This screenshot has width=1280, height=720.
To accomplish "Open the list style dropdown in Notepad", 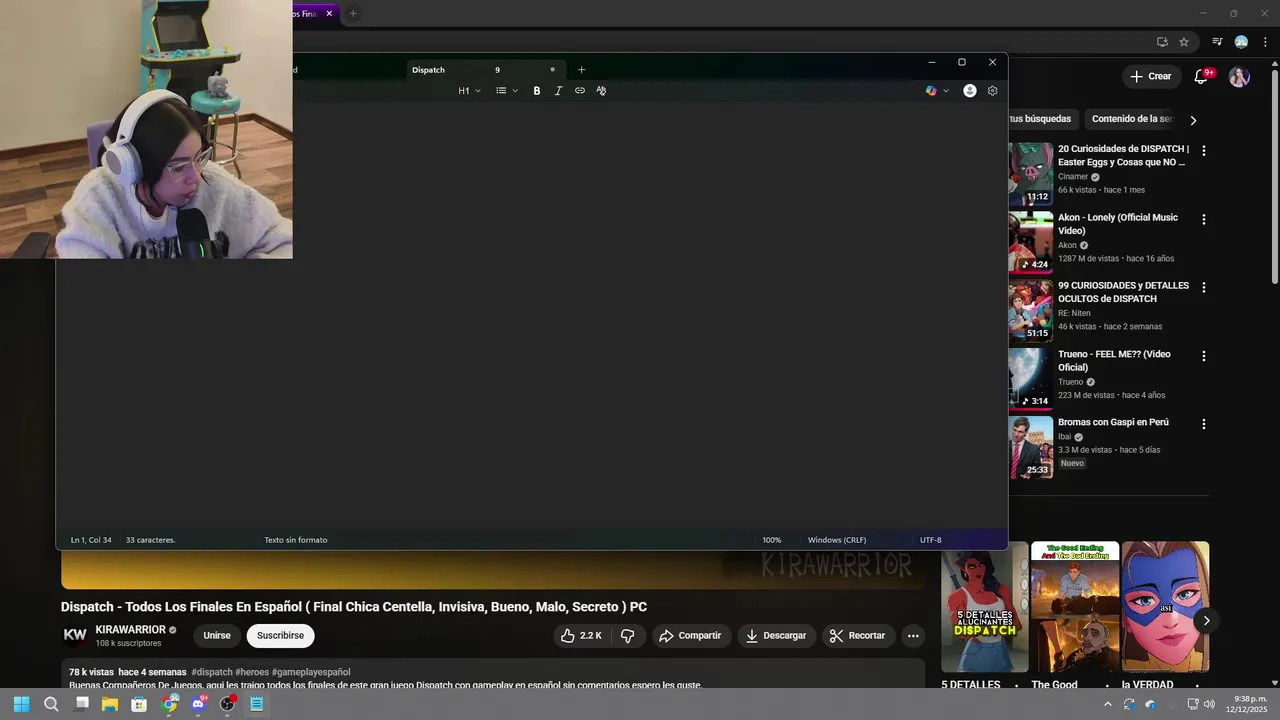I will [x=507, y=91].
